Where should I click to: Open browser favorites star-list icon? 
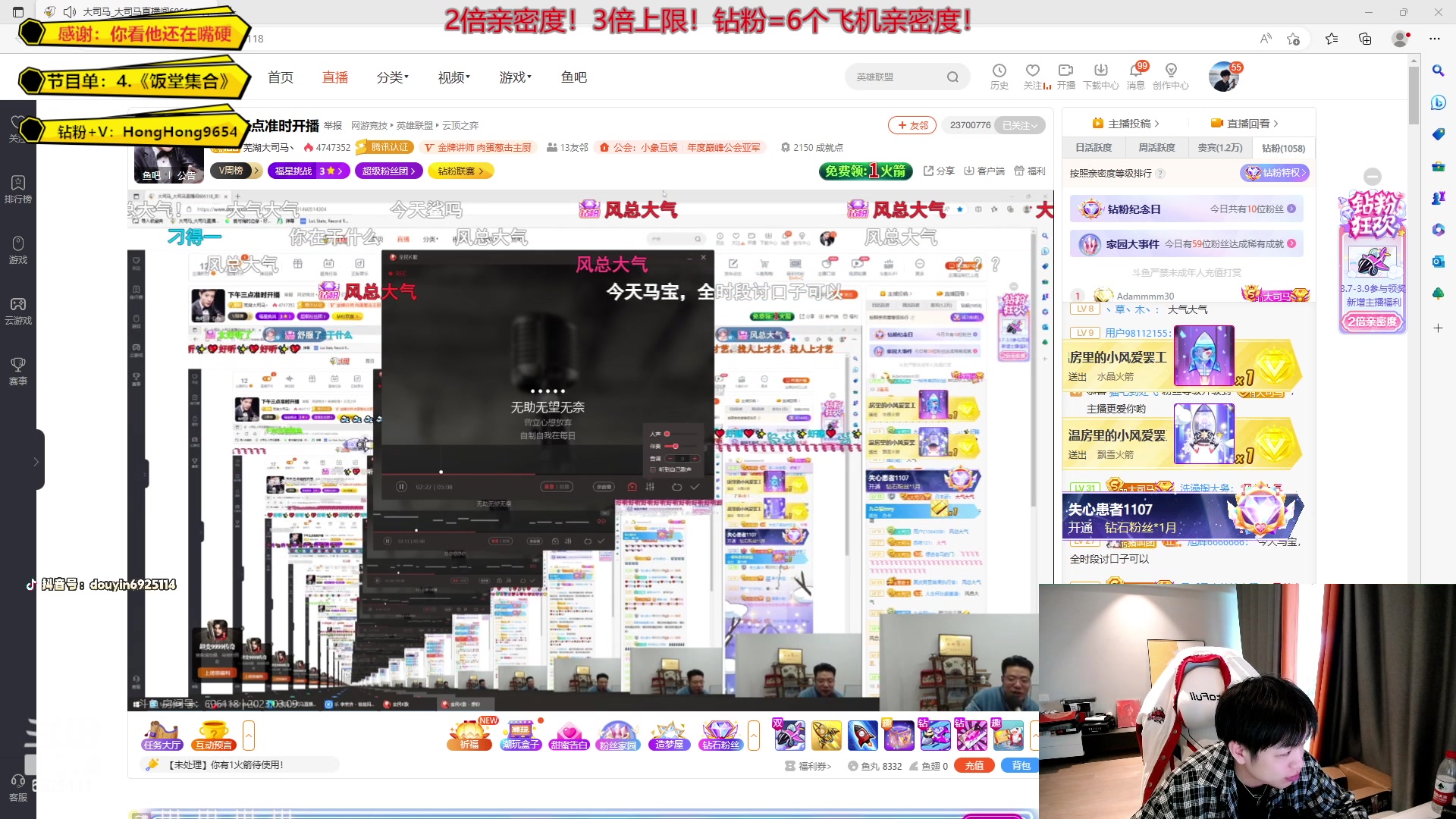[1332, 39]
